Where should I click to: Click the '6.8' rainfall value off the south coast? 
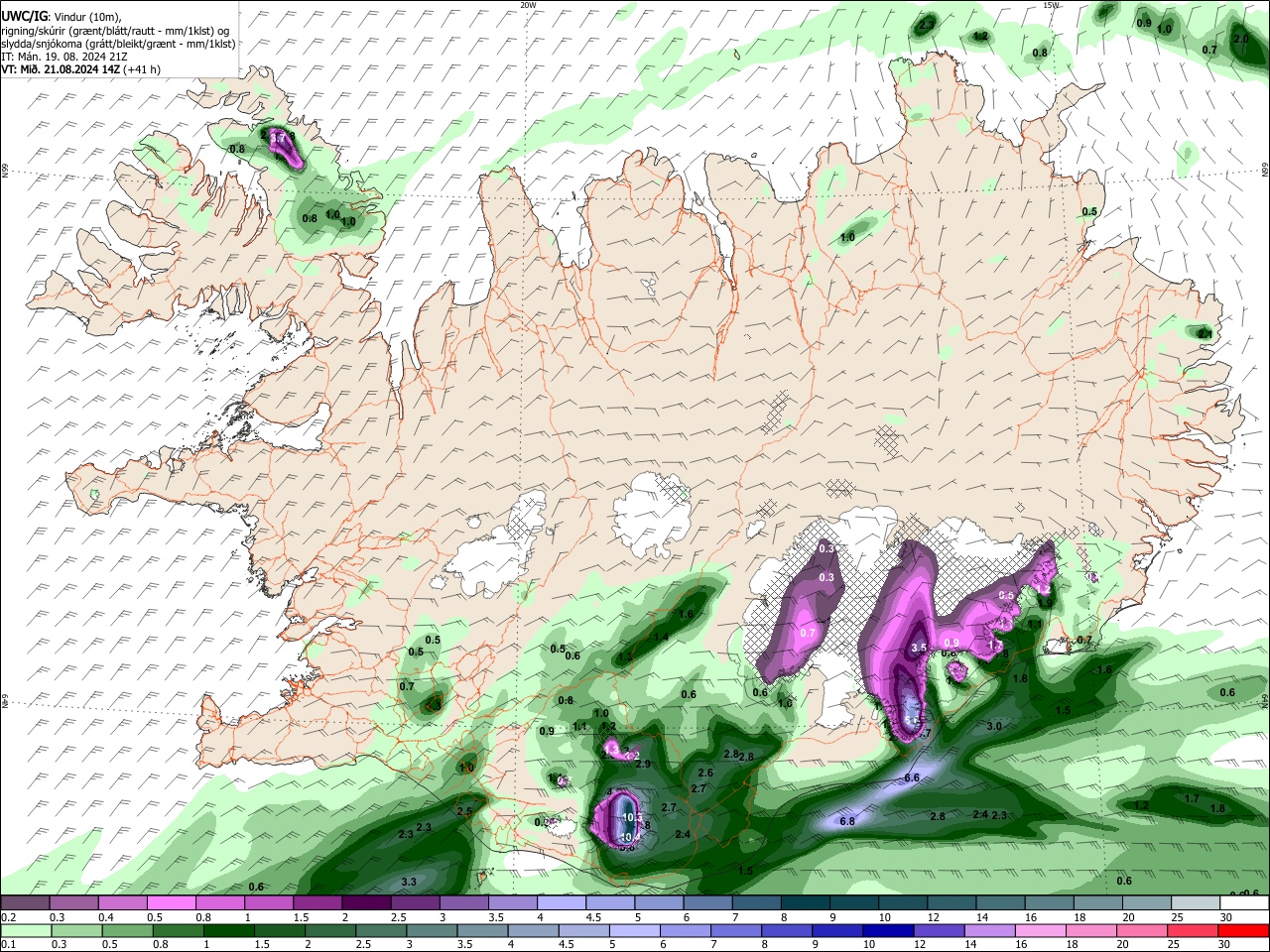(x=847, y=821)
